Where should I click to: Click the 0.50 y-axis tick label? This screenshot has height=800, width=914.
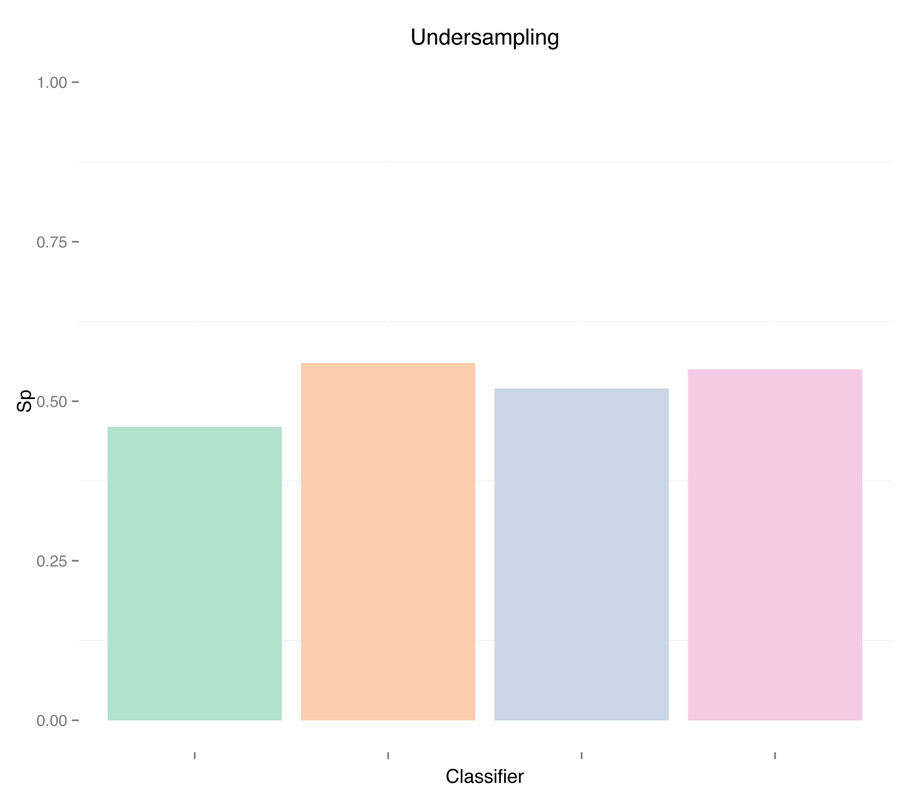(x=52, y=402)
